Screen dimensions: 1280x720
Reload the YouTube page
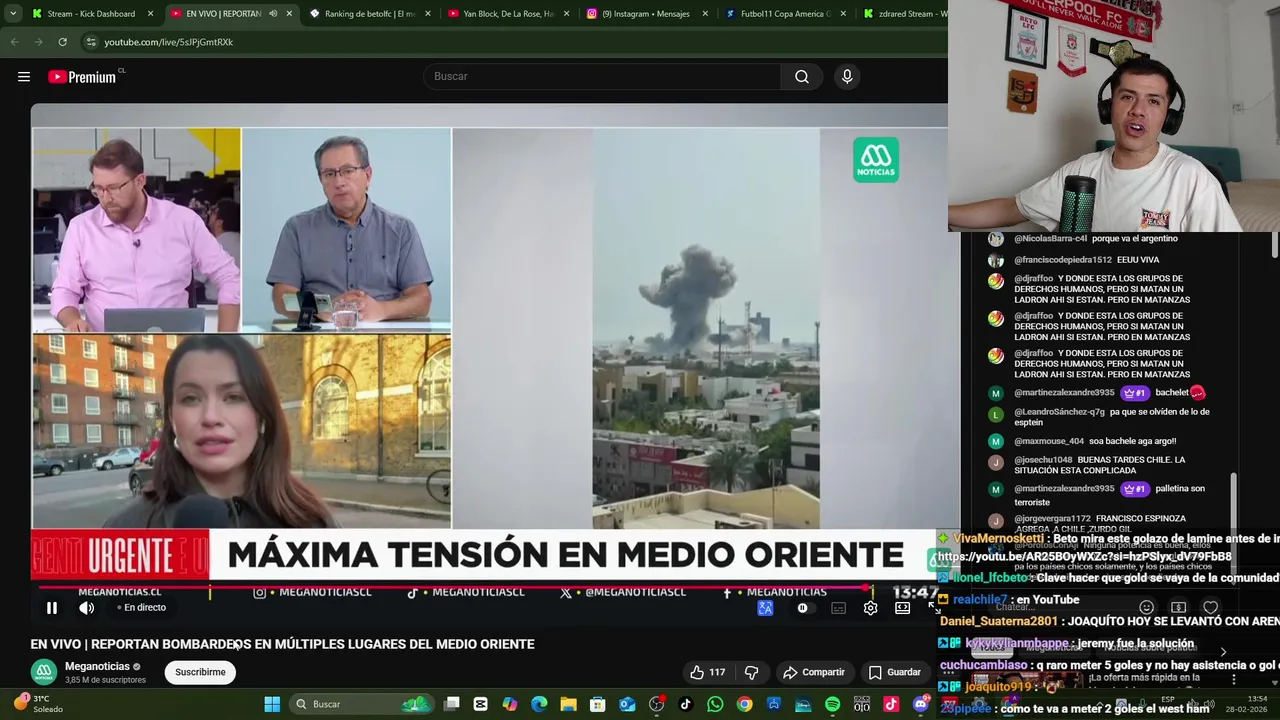pos(62,42)
